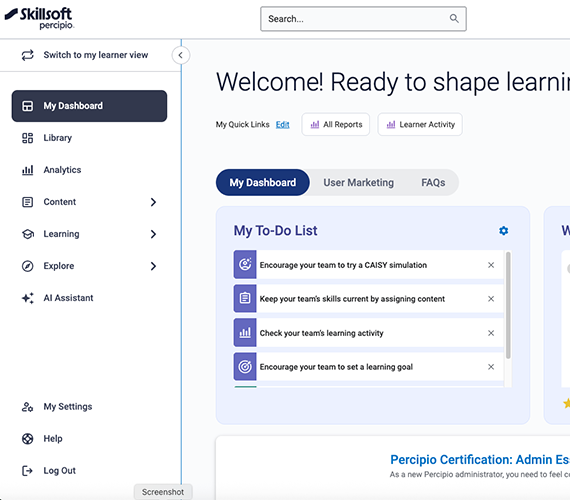Click inside the Search field
Viewport: 570px width, 500px height.
click(363, 19)
